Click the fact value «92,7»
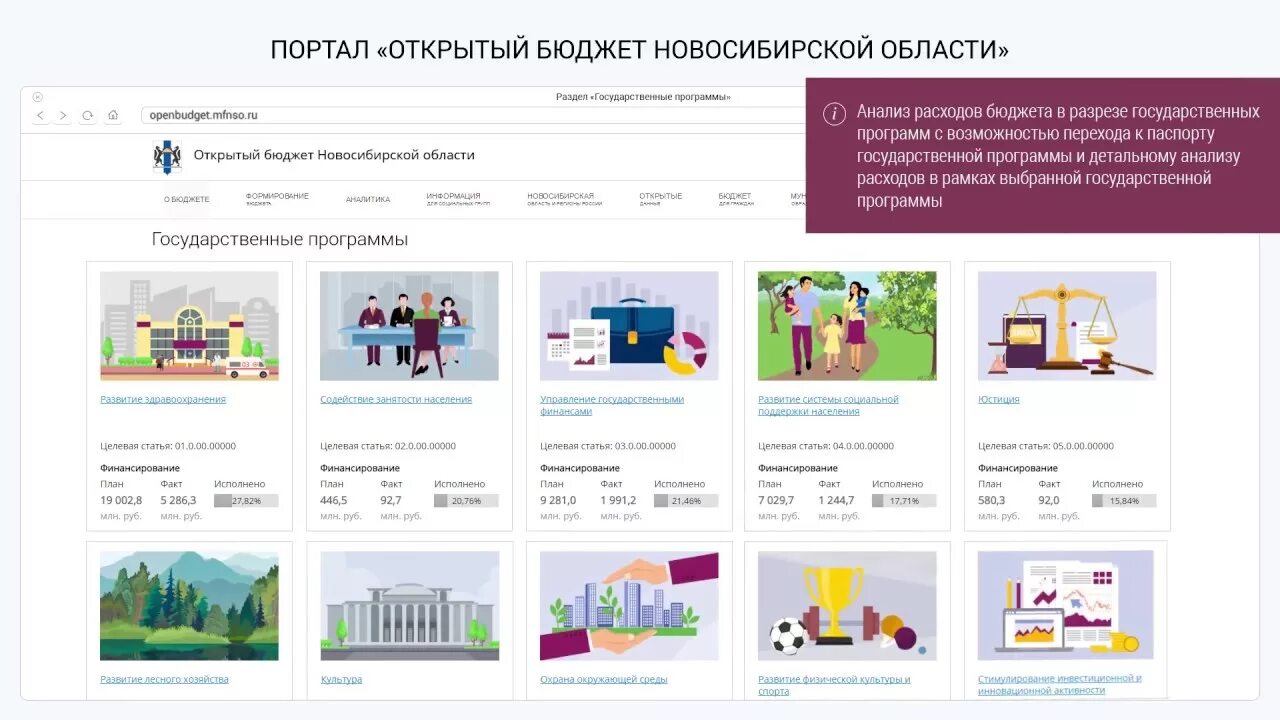This screenshot has width=1280, height=720. (x=391, y=500)
